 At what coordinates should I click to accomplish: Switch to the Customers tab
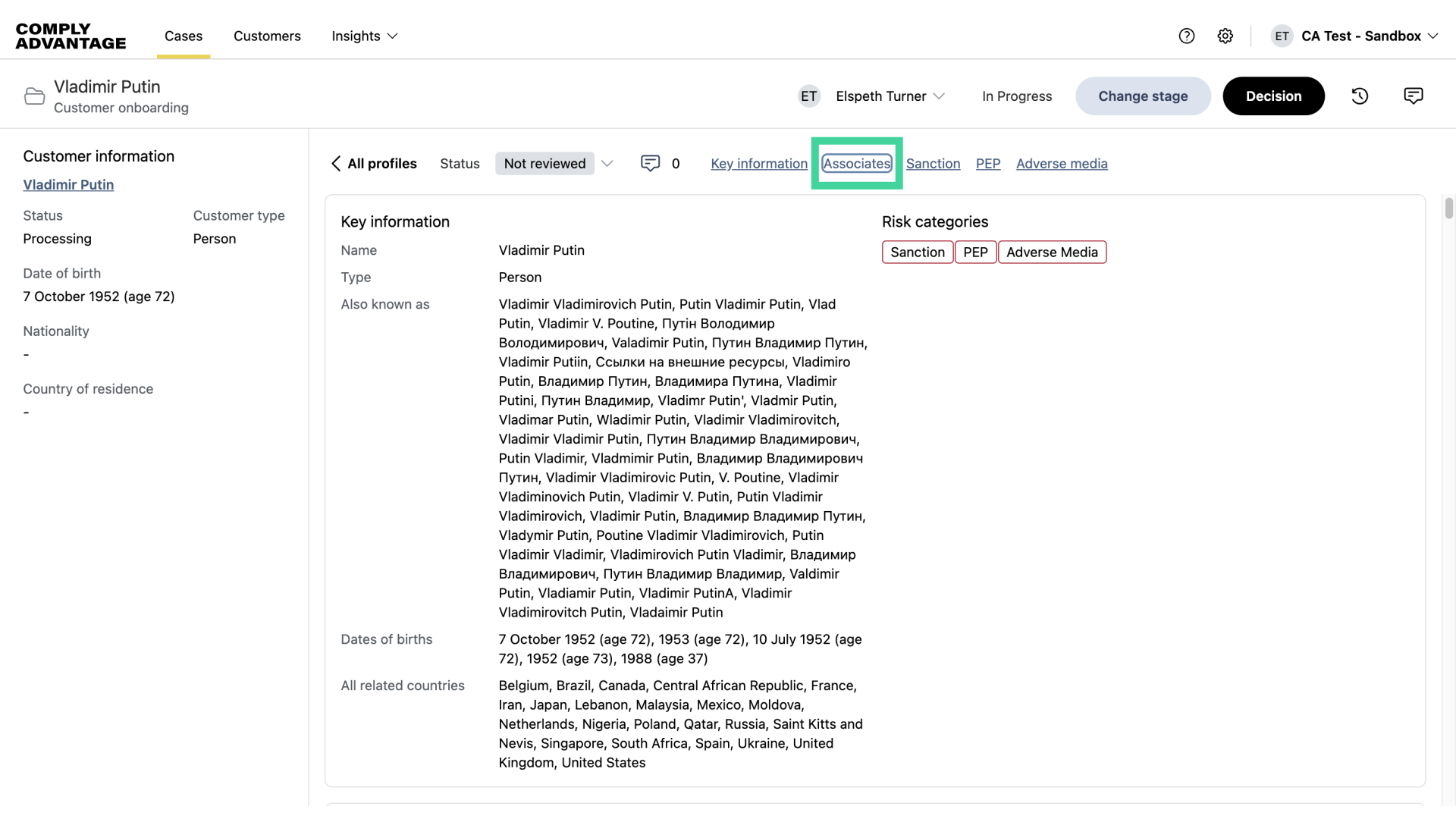click(x=267, y=36)
